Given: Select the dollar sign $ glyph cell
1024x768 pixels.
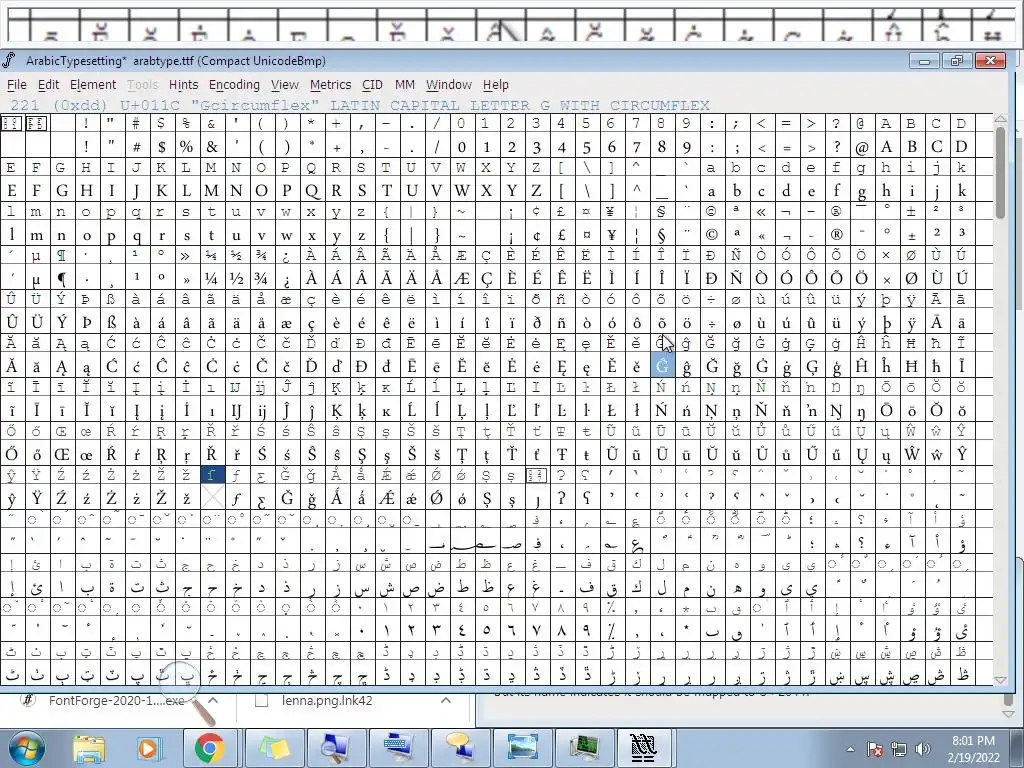Looking at the screenshot, I should [161, 146].
